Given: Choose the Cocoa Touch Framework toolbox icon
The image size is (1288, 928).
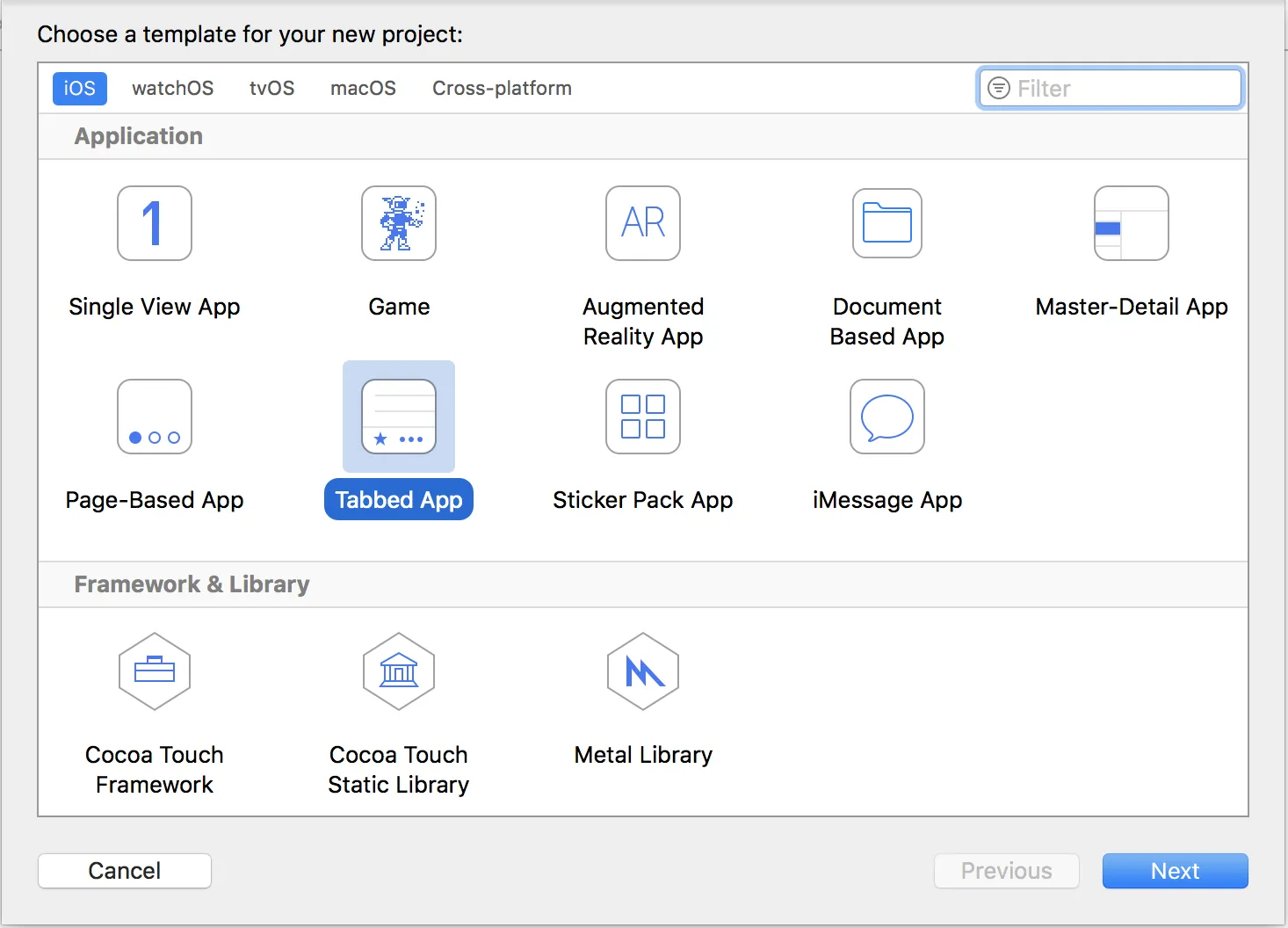Looking at the screenshot, I should tap(155, 671).
